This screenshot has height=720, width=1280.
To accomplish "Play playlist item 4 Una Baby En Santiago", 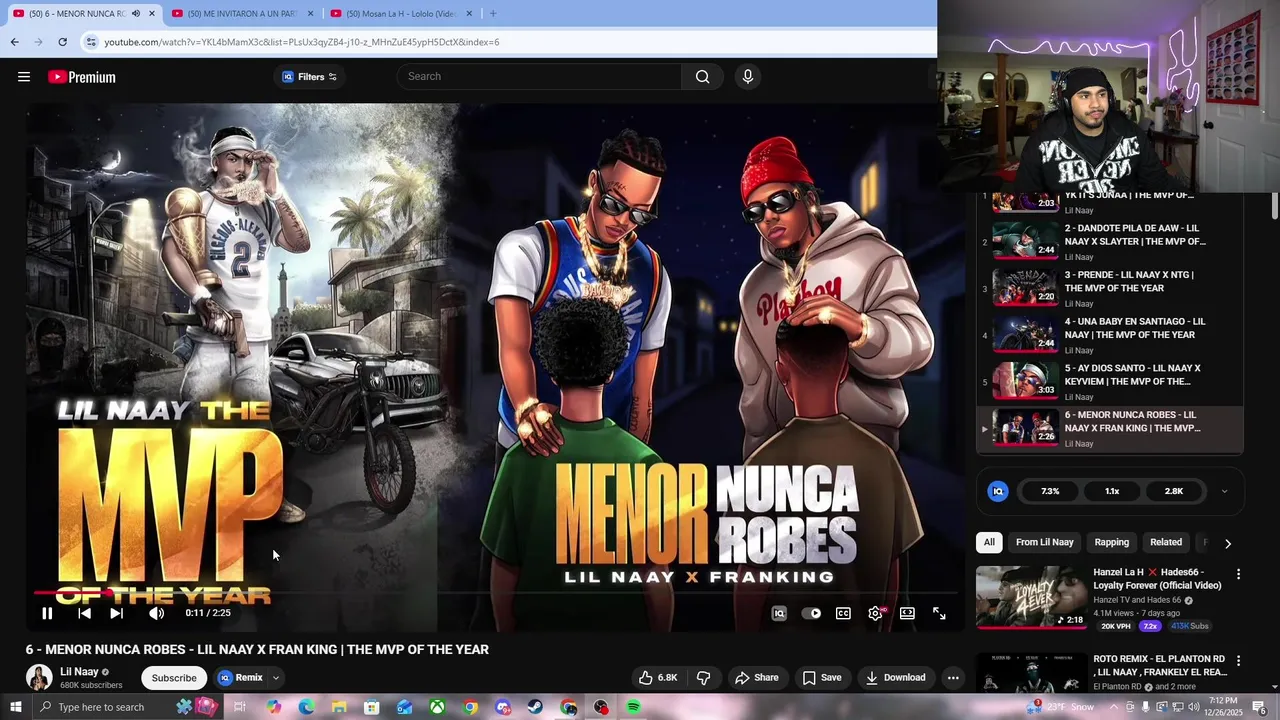I will pyautogui.click(x=1110, y=335).
